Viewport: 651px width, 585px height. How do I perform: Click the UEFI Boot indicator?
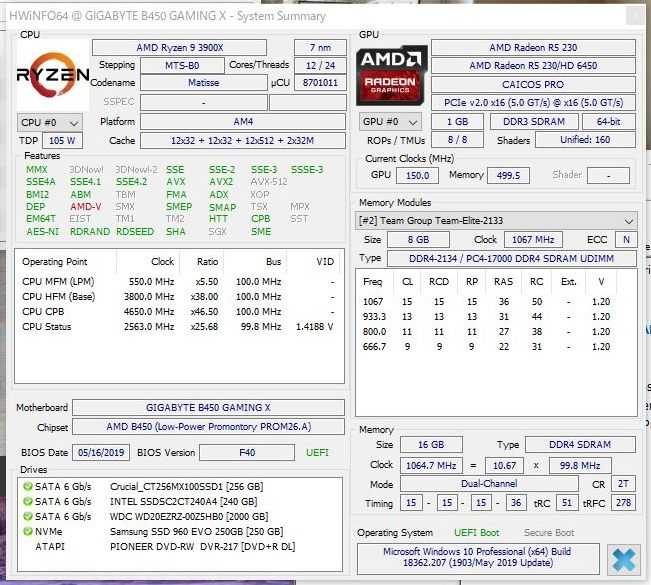click(x=477, y=533)
